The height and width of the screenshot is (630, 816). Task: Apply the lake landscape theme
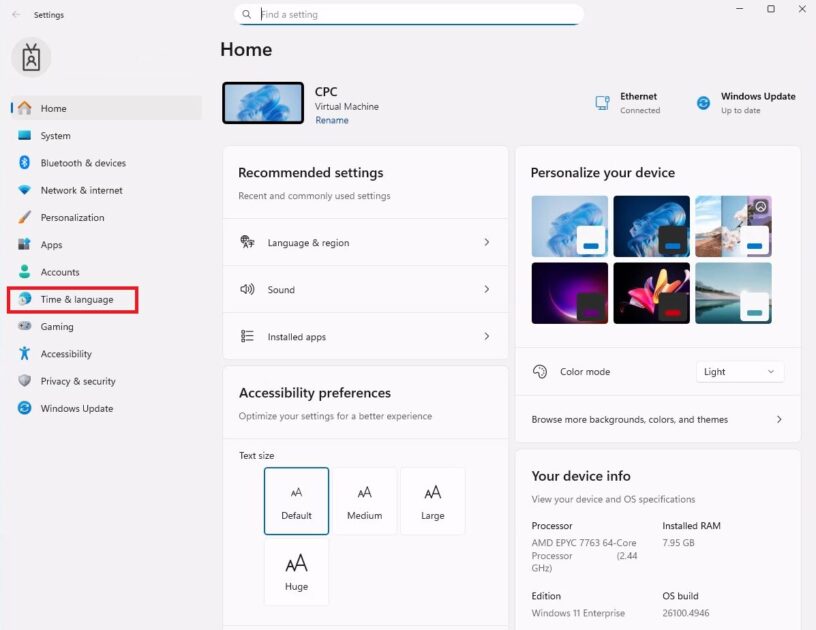[x=733, y=293]
